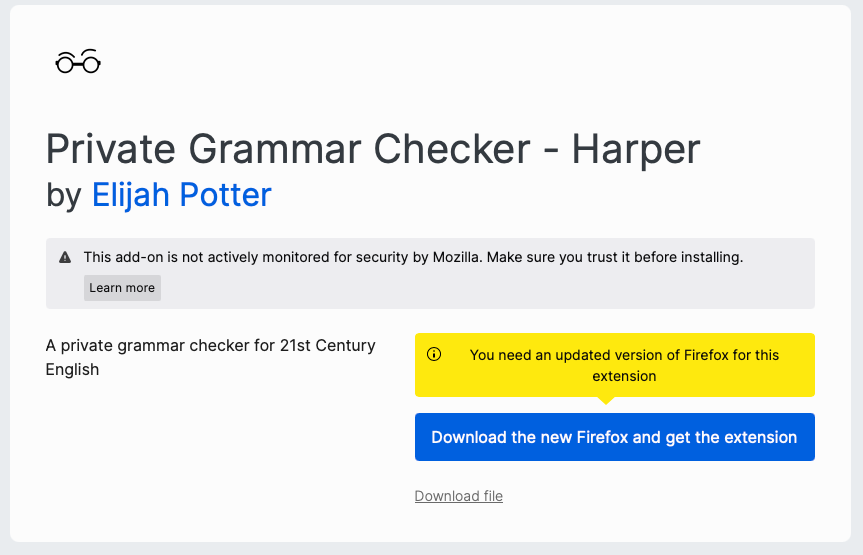Click Download the new Firefox and get the extension
Image resolution: width=863 pixels, height=555 pixels.
[x=614, y=437]
